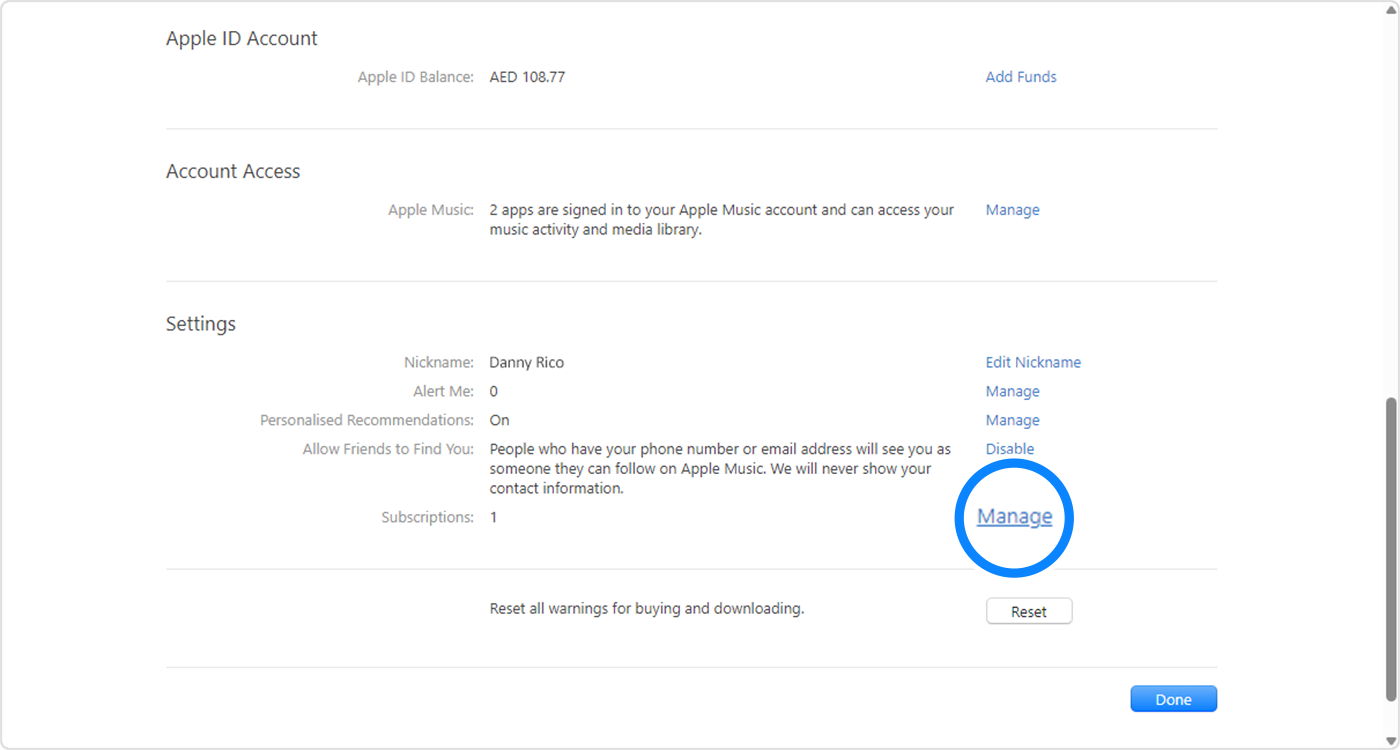Select the nickname Danny Rico
The height and width of the screenshot is (750, 1400).
[x=527, y=362]
